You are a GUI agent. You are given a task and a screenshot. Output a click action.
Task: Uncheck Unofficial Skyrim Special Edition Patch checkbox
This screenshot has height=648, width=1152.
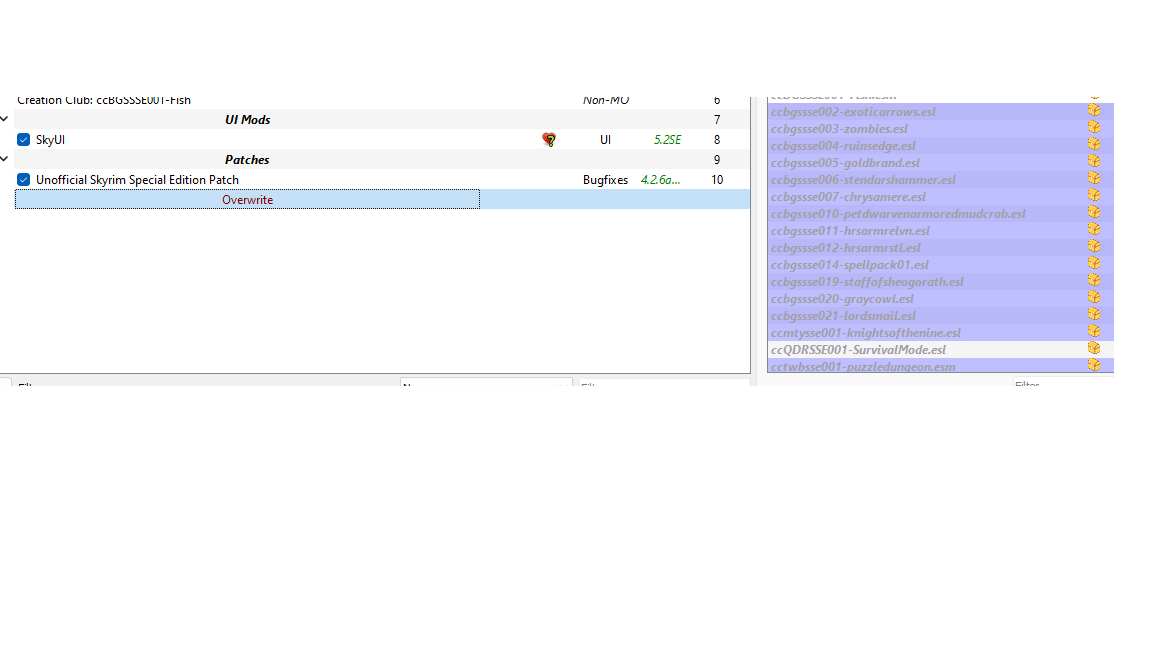click(x=24, y=180)
